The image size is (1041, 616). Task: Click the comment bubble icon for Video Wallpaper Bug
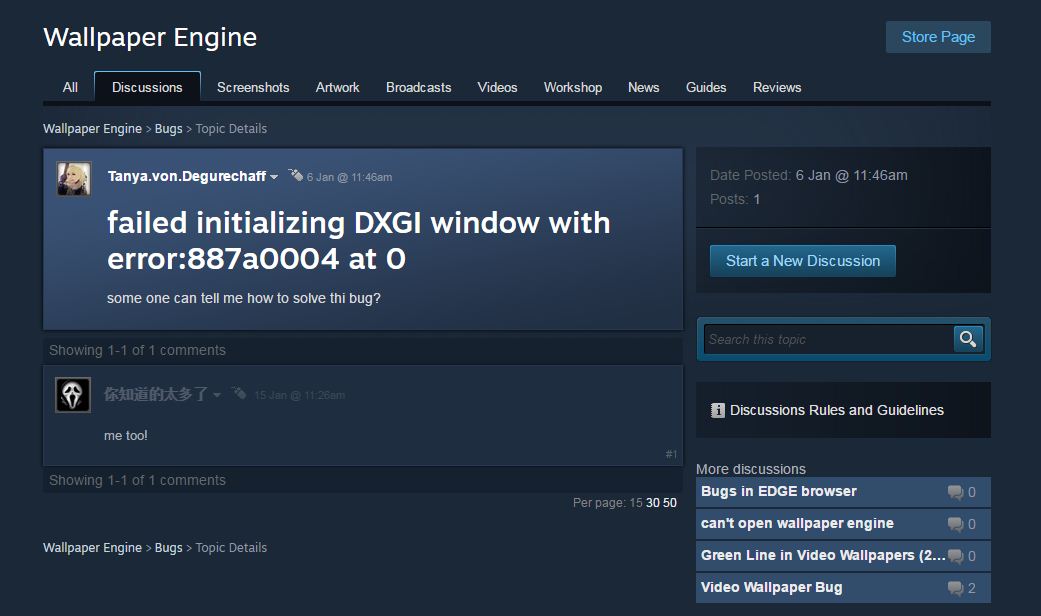(x=955, y=588)
